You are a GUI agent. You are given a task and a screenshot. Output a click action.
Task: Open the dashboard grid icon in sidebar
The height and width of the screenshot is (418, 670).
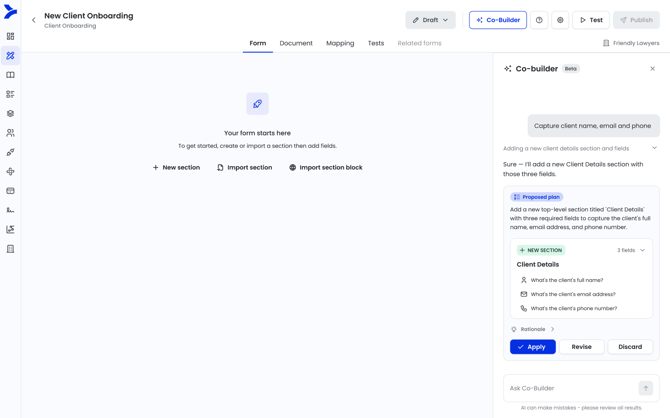[x=10, y=36]
